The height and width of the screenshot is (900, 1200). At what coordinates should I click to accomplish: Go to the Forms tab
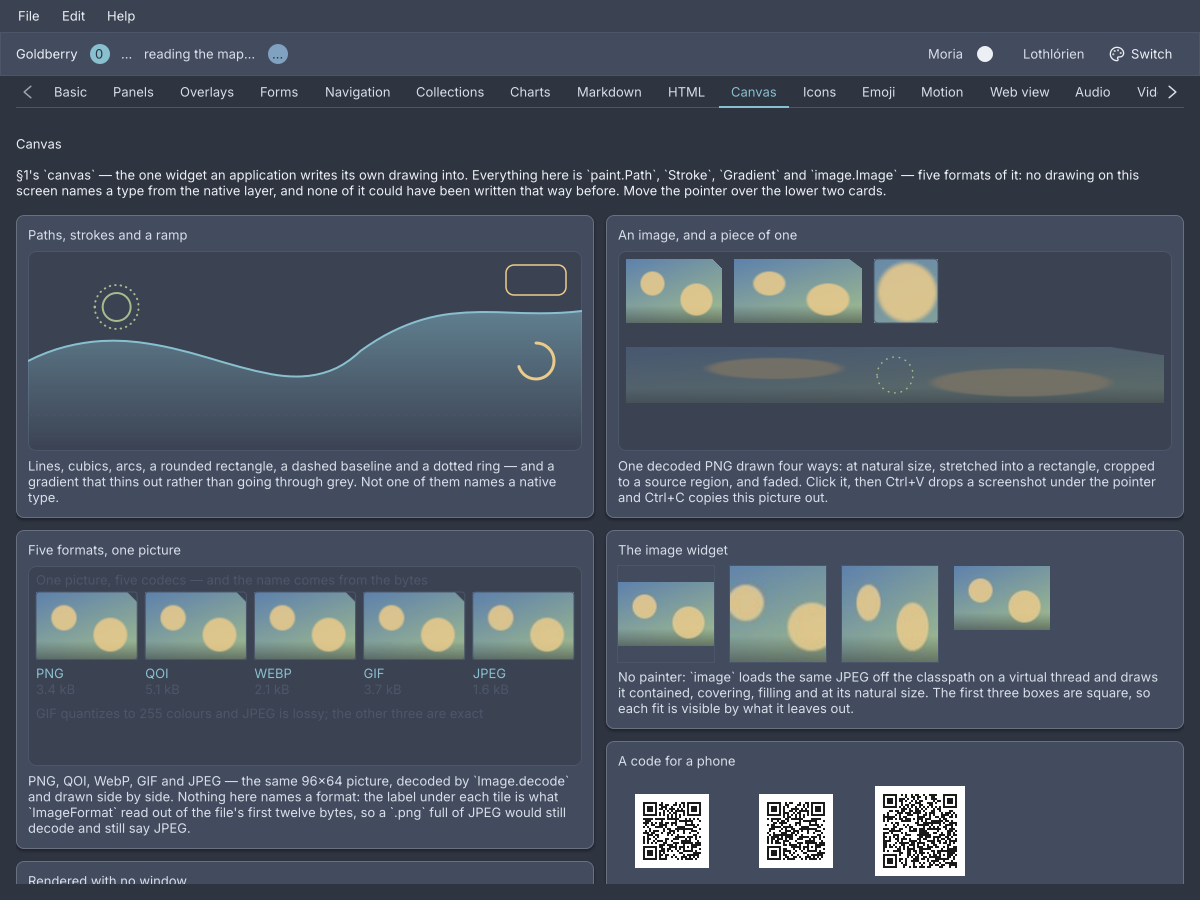click(x=279, y=92)
